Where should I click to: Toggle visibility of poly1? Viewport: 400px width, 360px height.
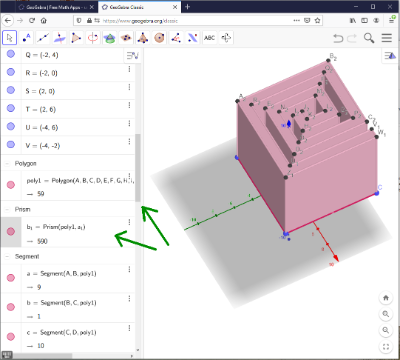click(x=11, y=185)
